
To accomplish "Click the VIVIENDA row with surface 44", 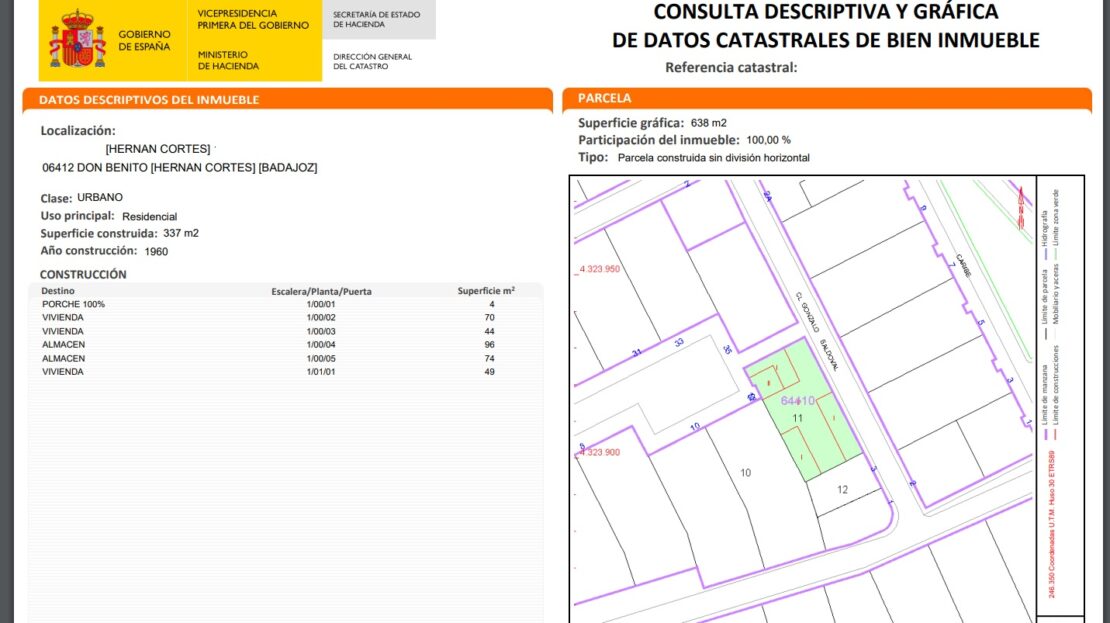I will pos(285,331).
